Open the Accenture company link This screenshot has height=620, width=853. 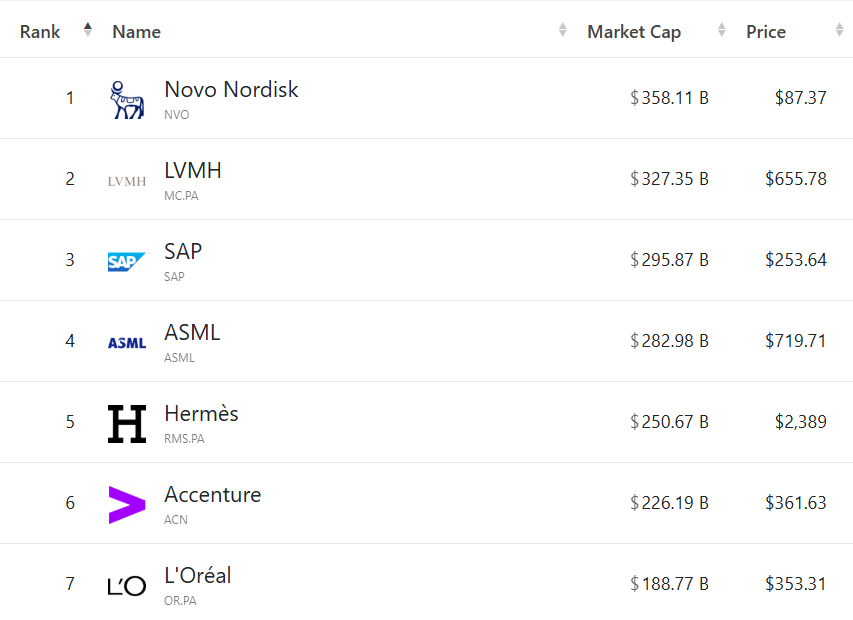pyautogui.click(x=213, y=495)
